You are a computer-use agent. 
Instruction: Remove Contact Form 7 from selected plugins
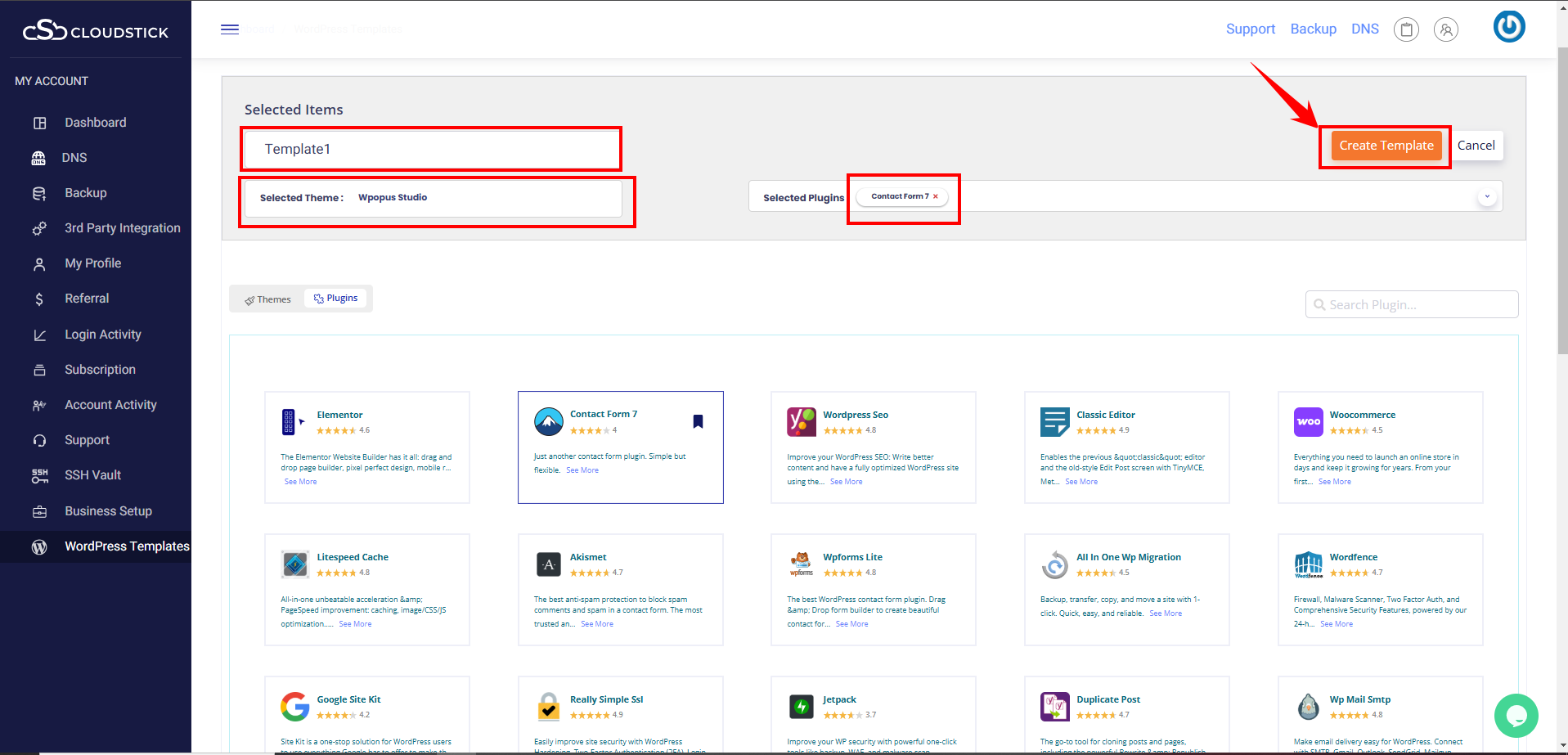tap(936, 196)
